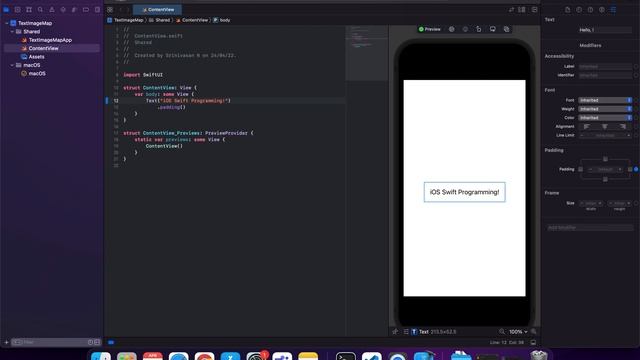
Task: Click the inspect preview display icon
Action: click(x=493, y=29)
